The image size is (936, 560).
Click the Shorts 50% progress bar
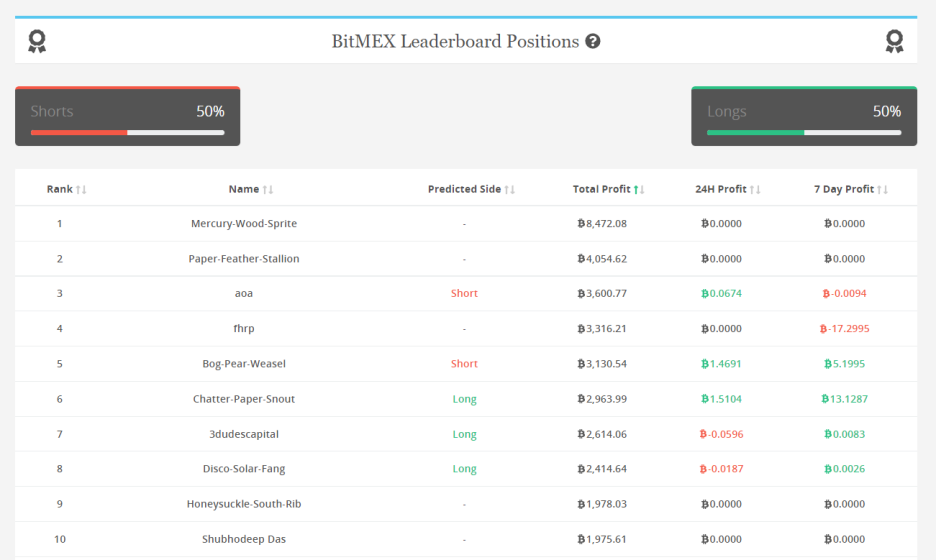coord(128,133)
